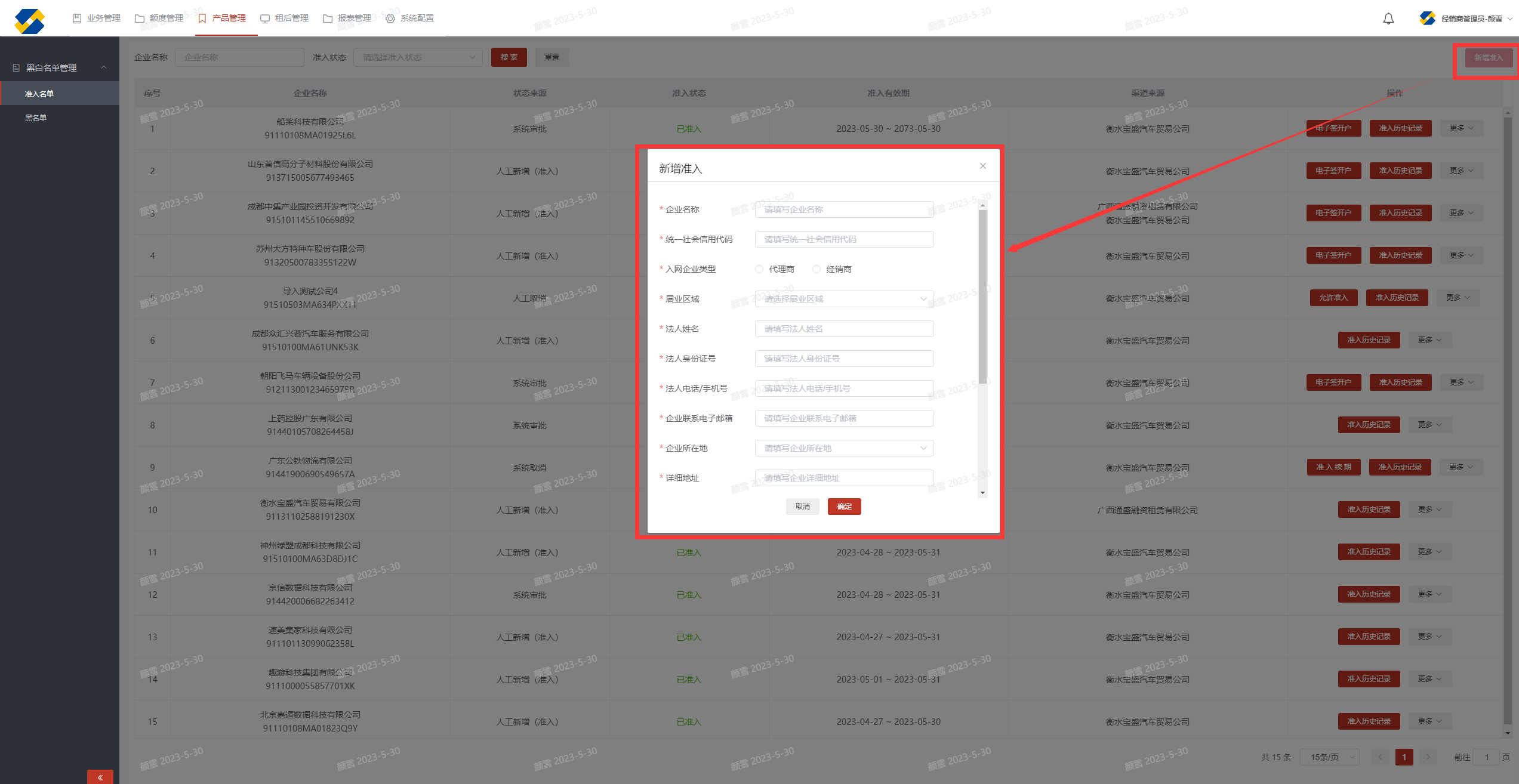
Task: Select the 经销商 radio button
Action: (x=816, y=269)
